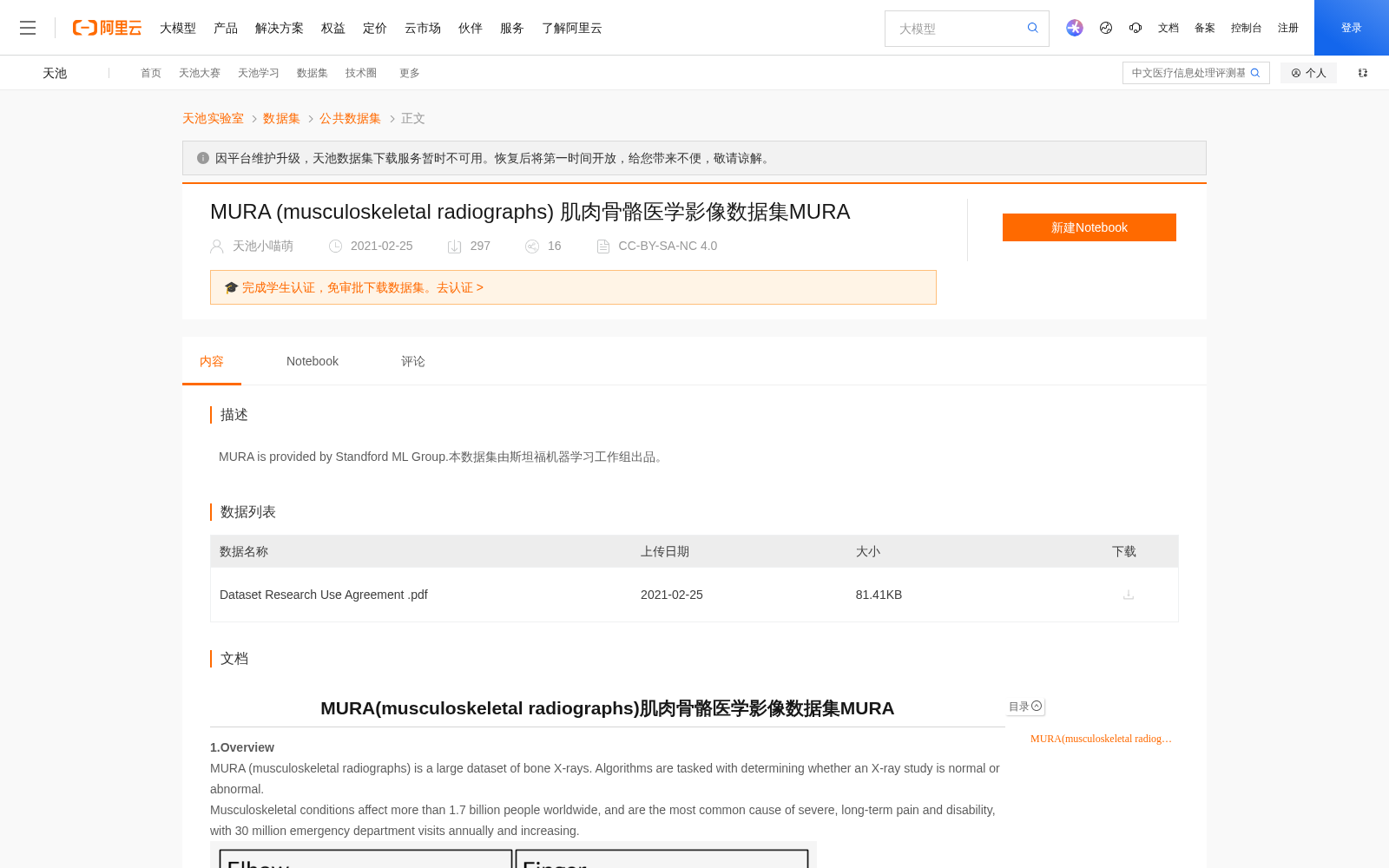
Task: Open the 解决方案 menu
Action: point(280,28)
